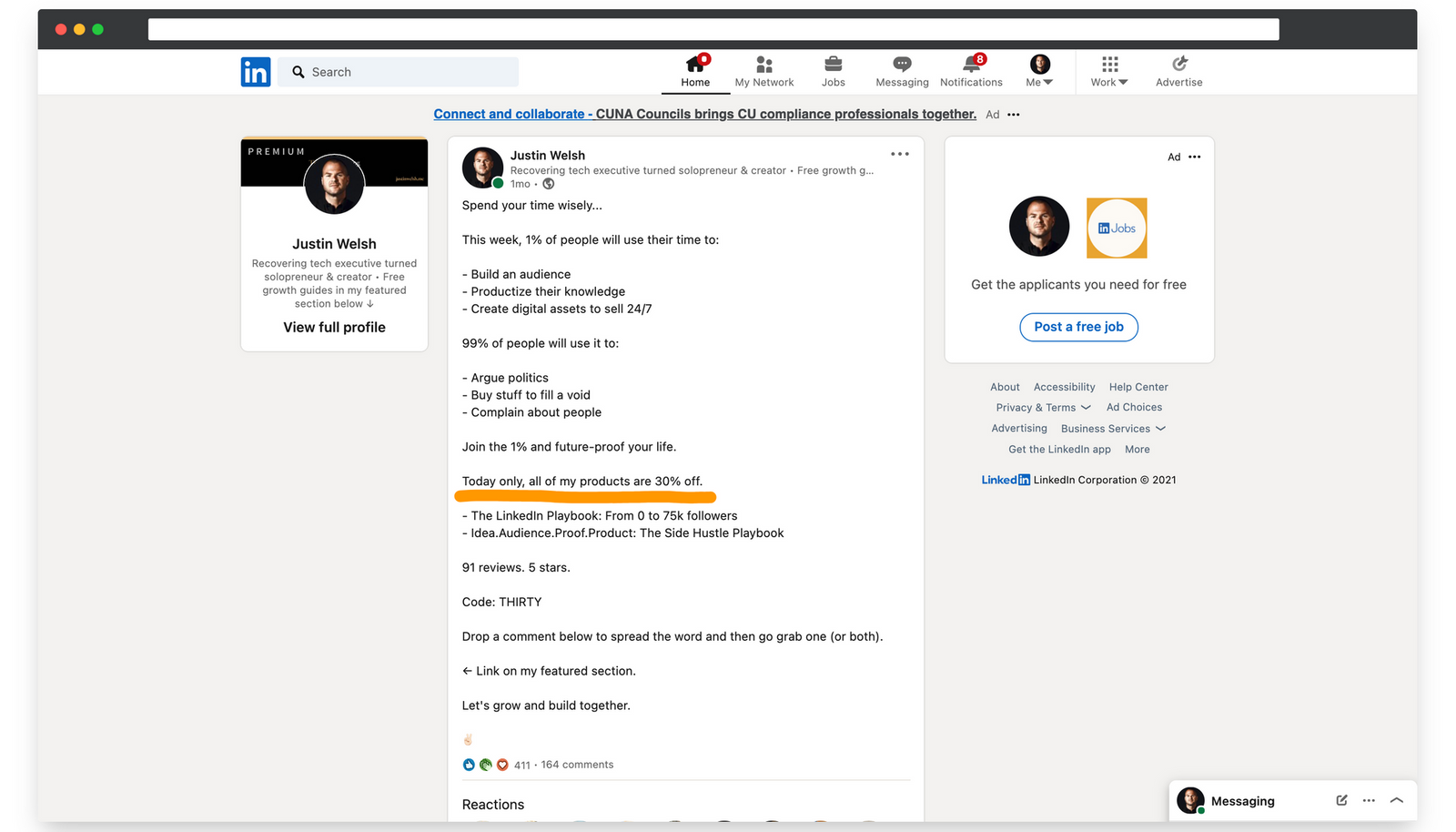This screenshot has width=1456, height=832.
Task: Click the profile photo in Messaging bar
Action: 1190,800
